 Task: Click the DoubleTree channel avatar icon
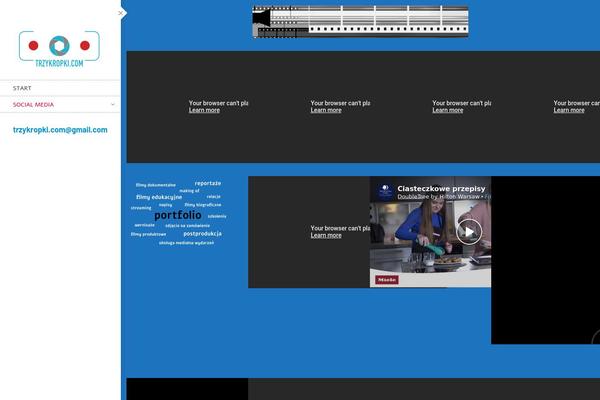tap(385, 191)
